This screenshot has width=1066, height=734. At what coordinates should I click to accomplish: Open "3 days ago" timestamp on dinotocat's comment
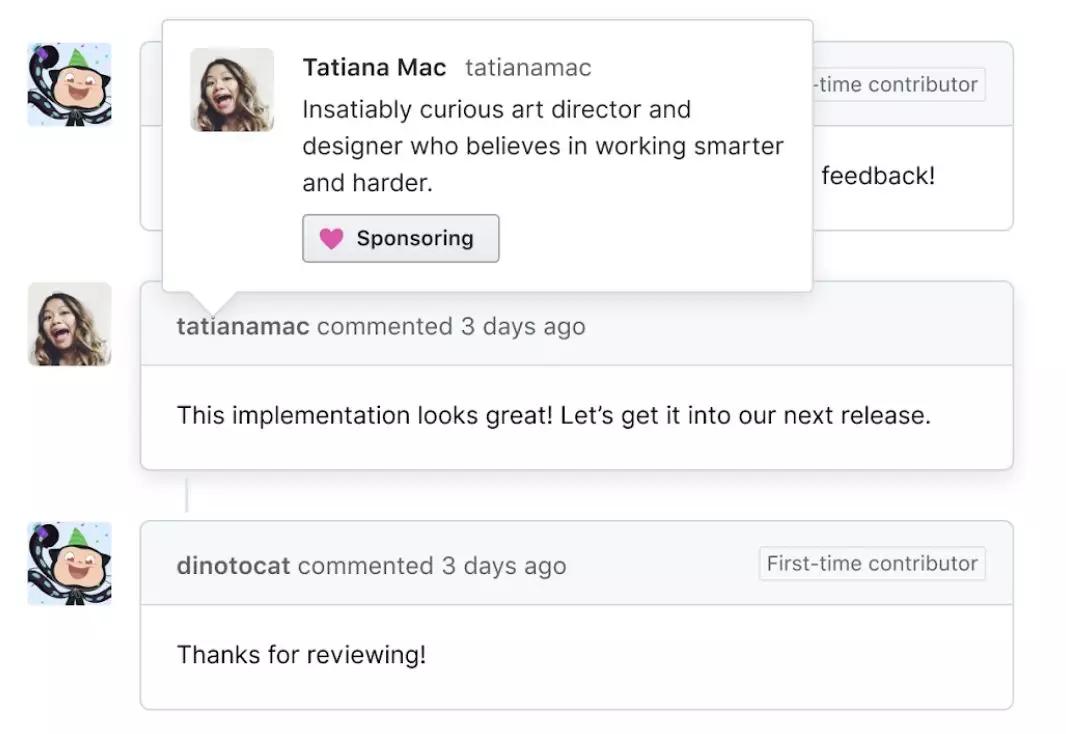click(504, 566)
